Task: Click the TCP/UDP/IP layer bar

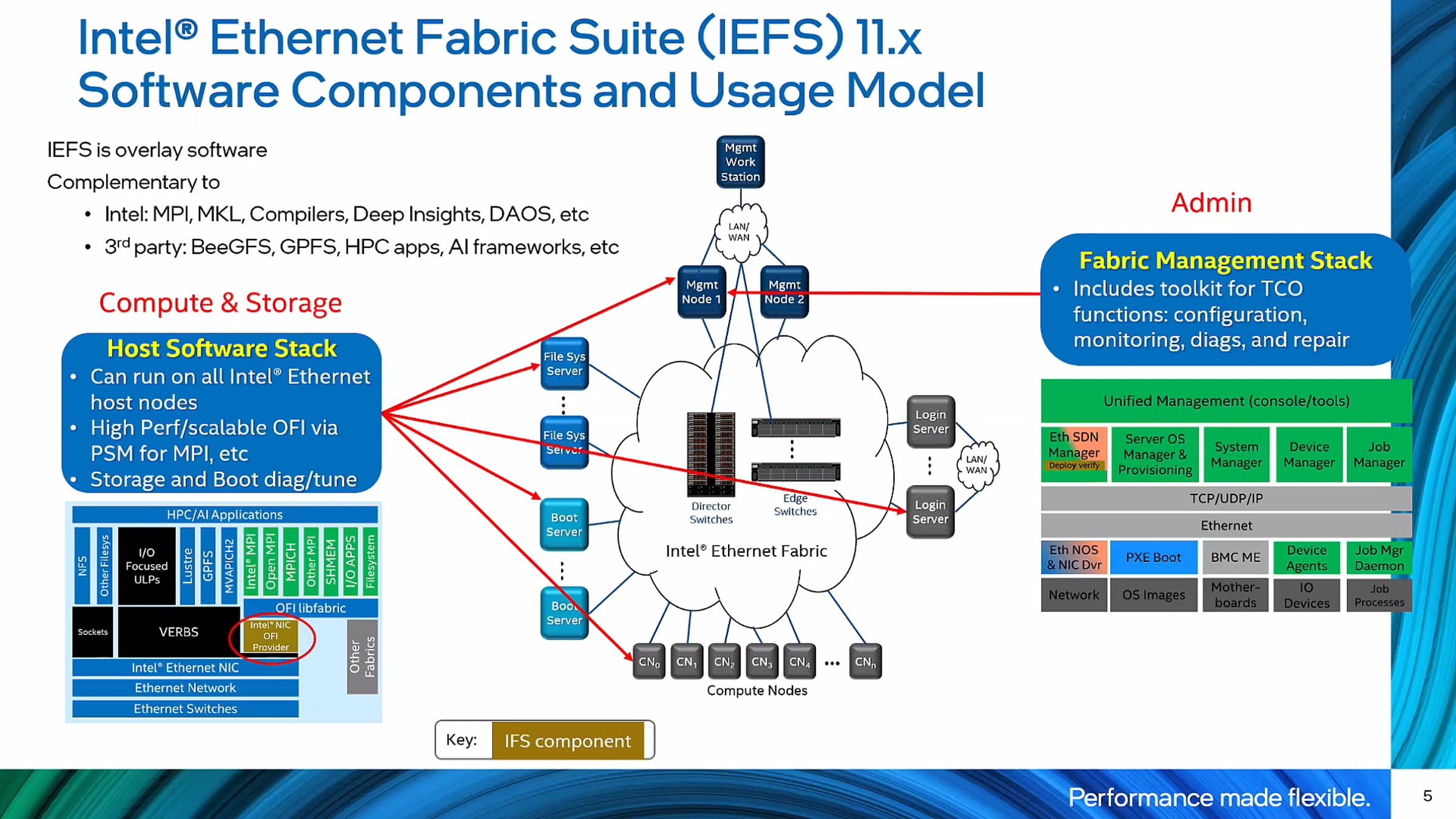Action: point(1226,498)
